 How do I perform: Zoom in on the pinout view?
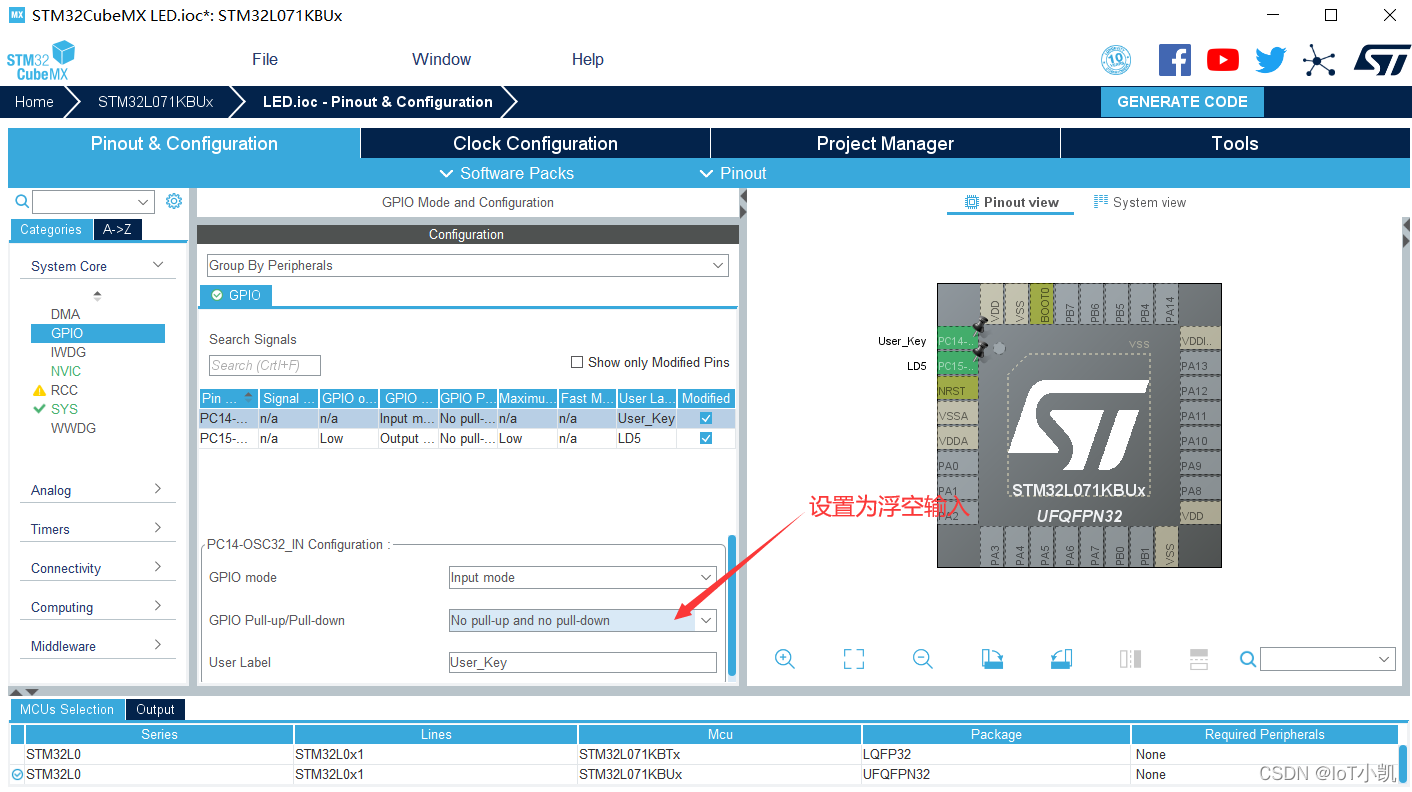(785, 659)
